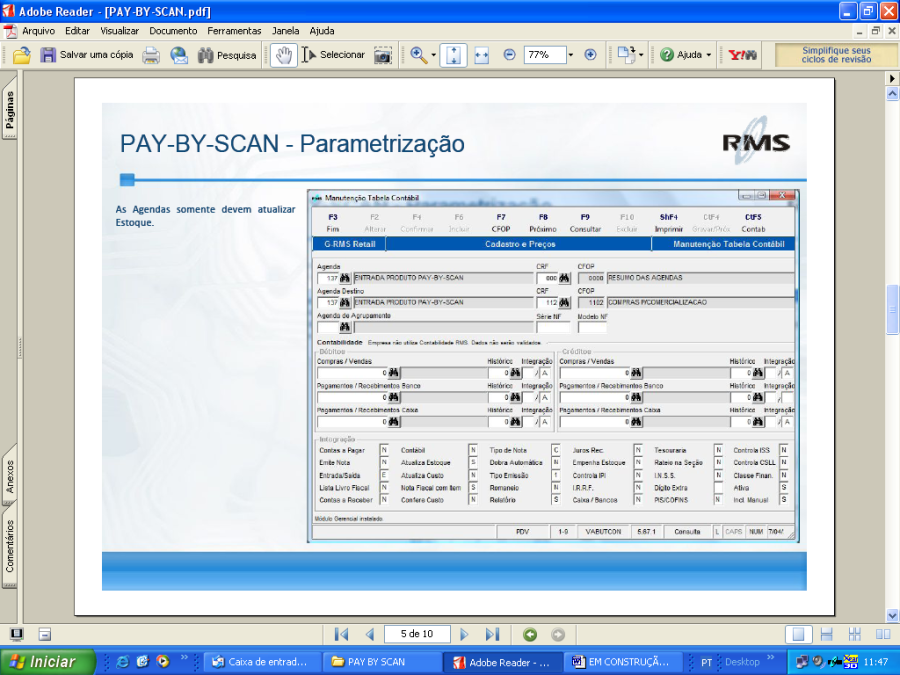This screenshot has height=675, width=900.
Task: Go to first page button
Action: 342,634
